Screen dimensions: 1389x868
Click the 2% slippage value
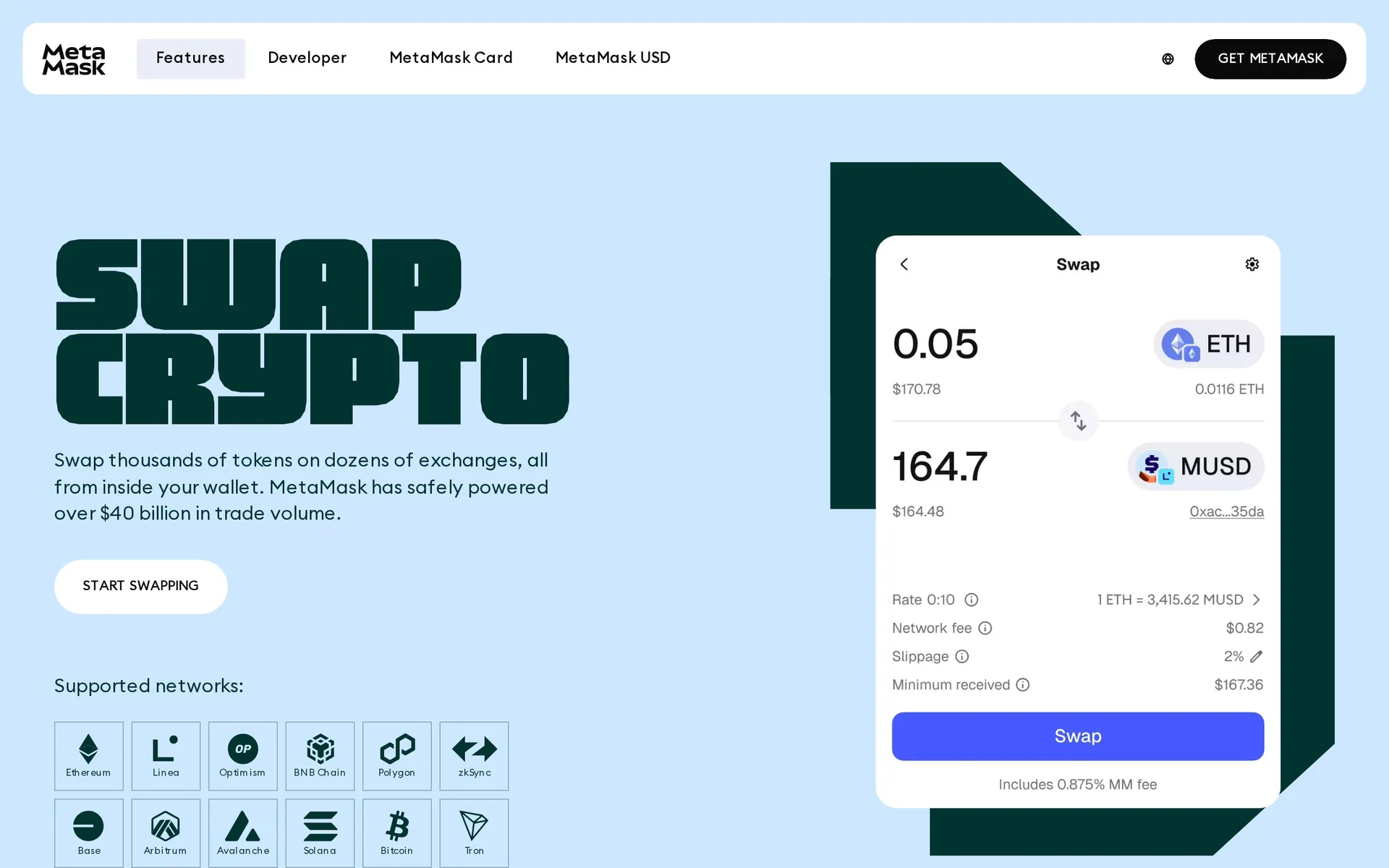[1233, 656]
